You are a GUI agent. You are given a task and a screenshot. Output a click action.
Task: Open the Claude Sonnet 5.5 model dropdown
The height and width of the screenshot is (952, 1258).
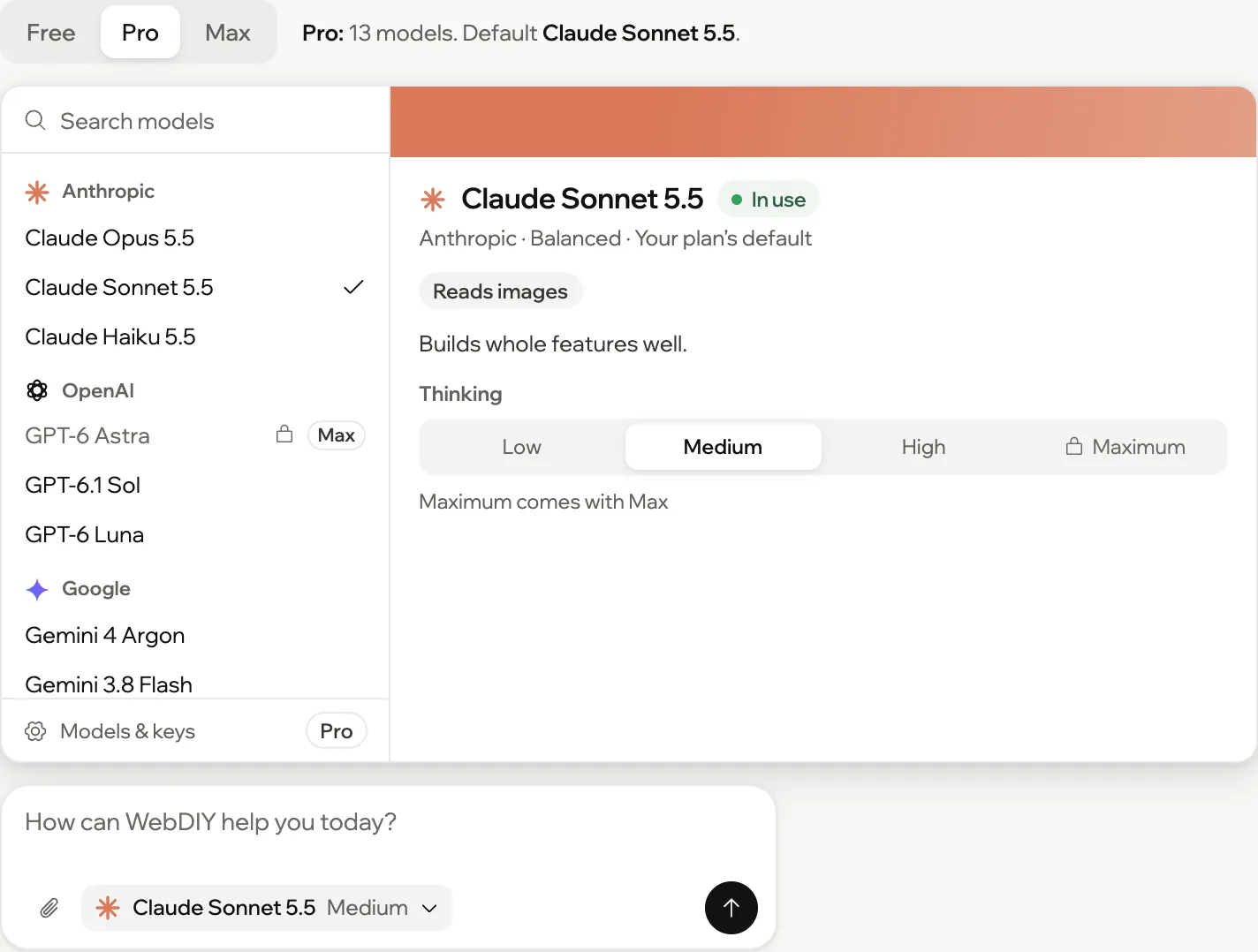pos(267,908)
